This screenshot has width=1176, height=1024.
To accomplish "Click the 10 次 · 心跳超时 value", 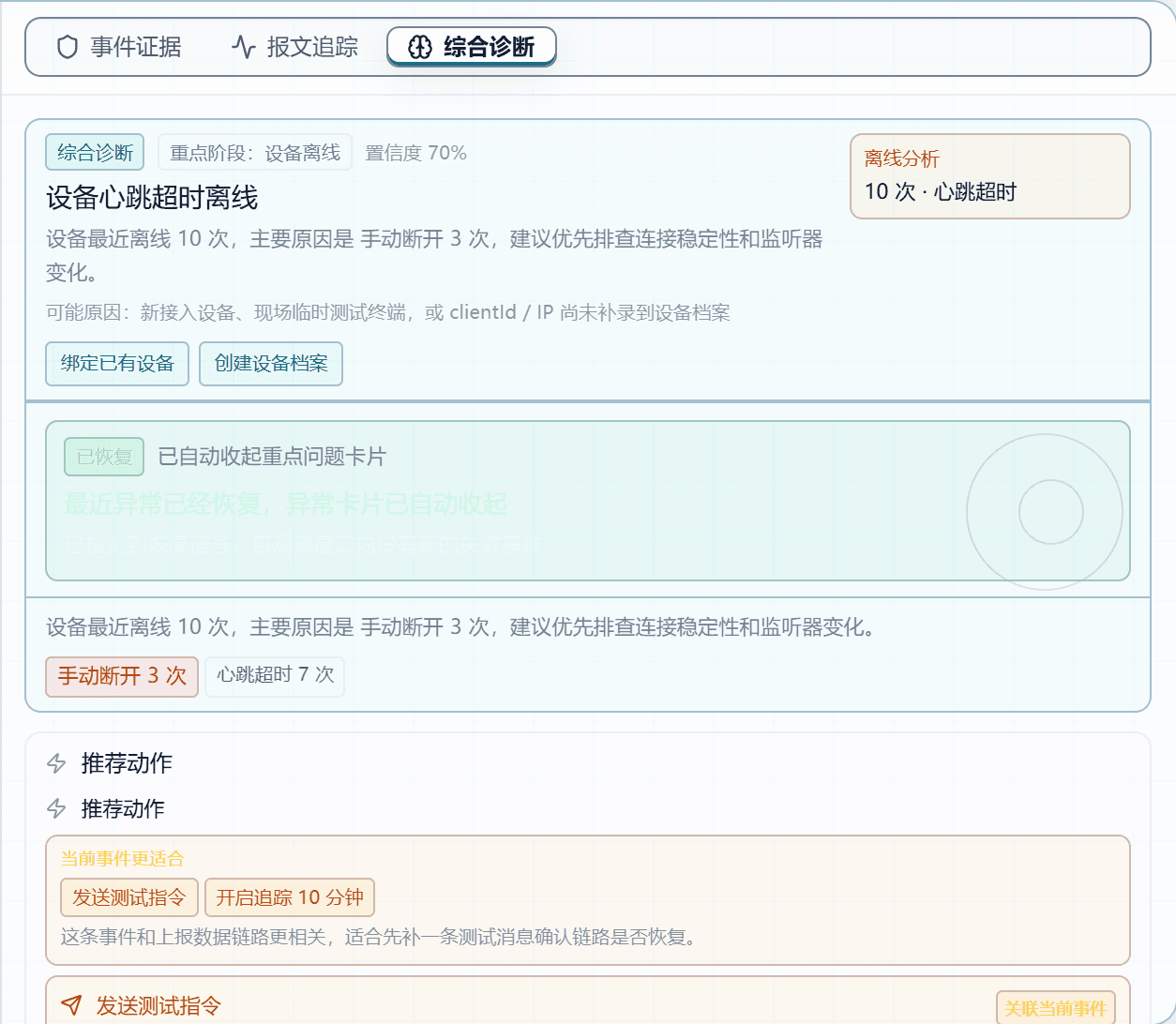I will 941,192.
